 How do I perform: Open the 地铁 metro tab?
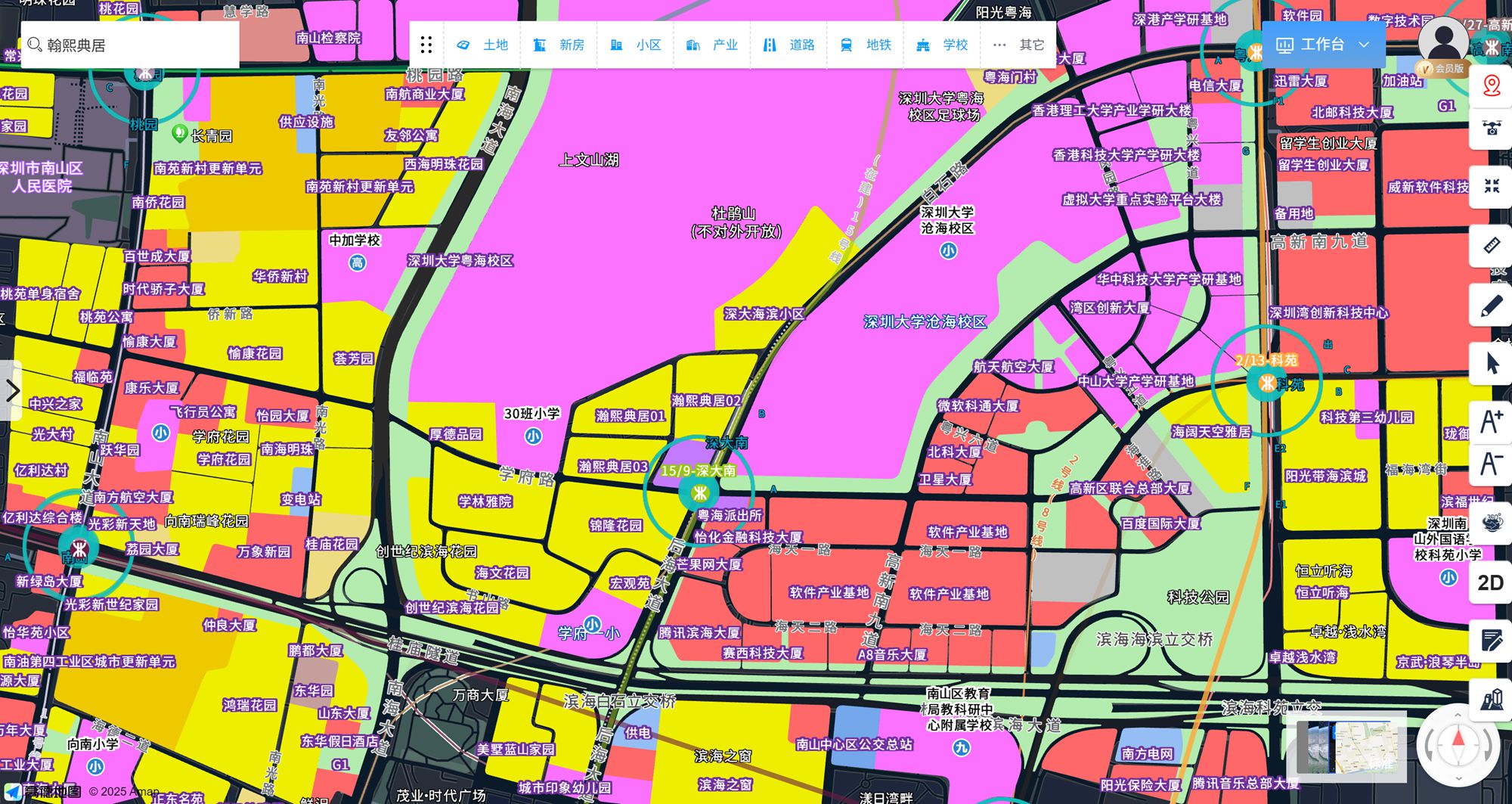click(x=866, y=45)
